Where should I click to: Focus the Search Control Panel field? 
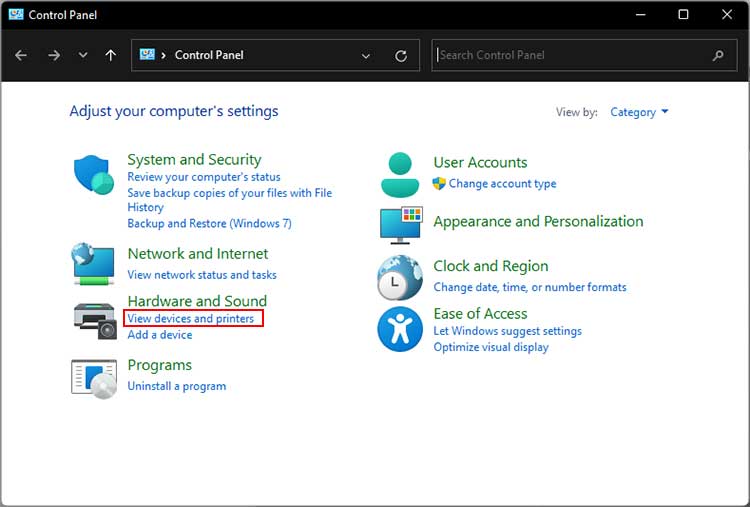(584, 55)
